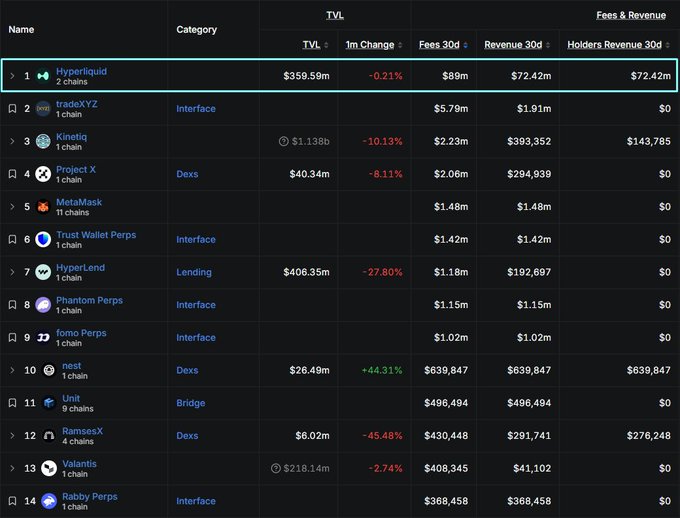Click the HyperLend protocol logo
Viewport: 680px width, 518px height.
pos(43,272)
